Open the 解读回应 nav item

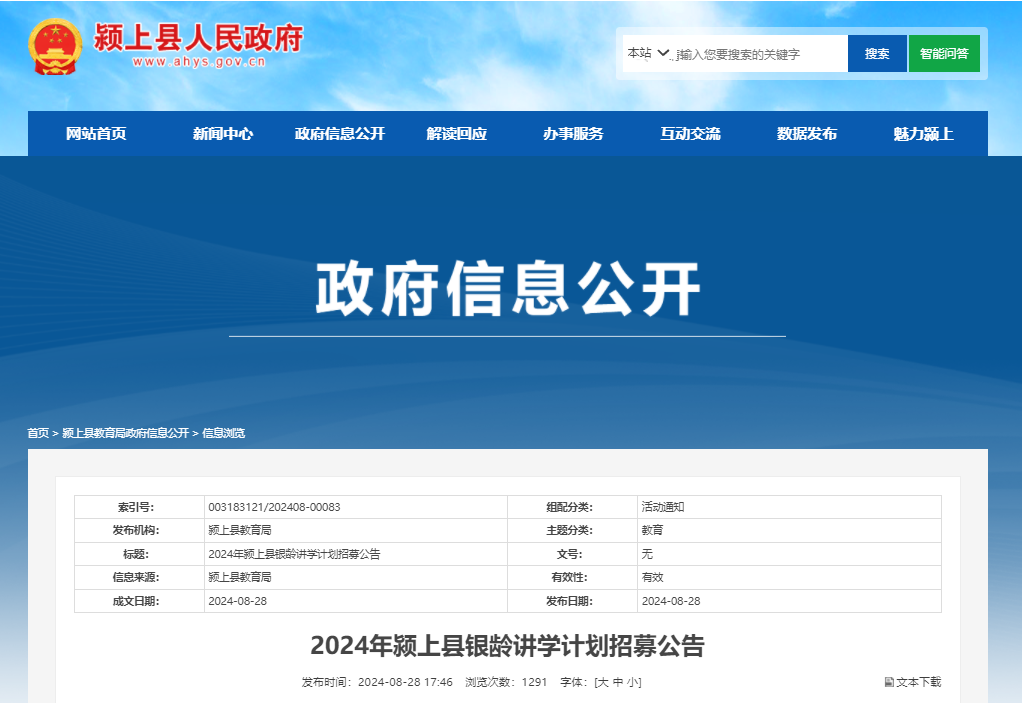tap(457, 134)
